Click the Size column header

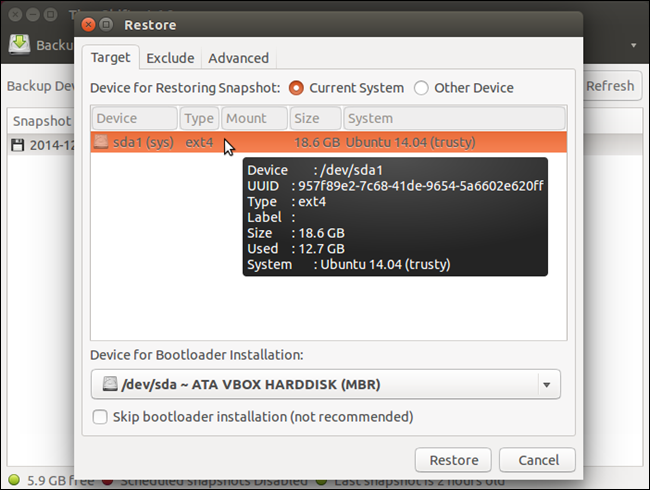point(315,118)
